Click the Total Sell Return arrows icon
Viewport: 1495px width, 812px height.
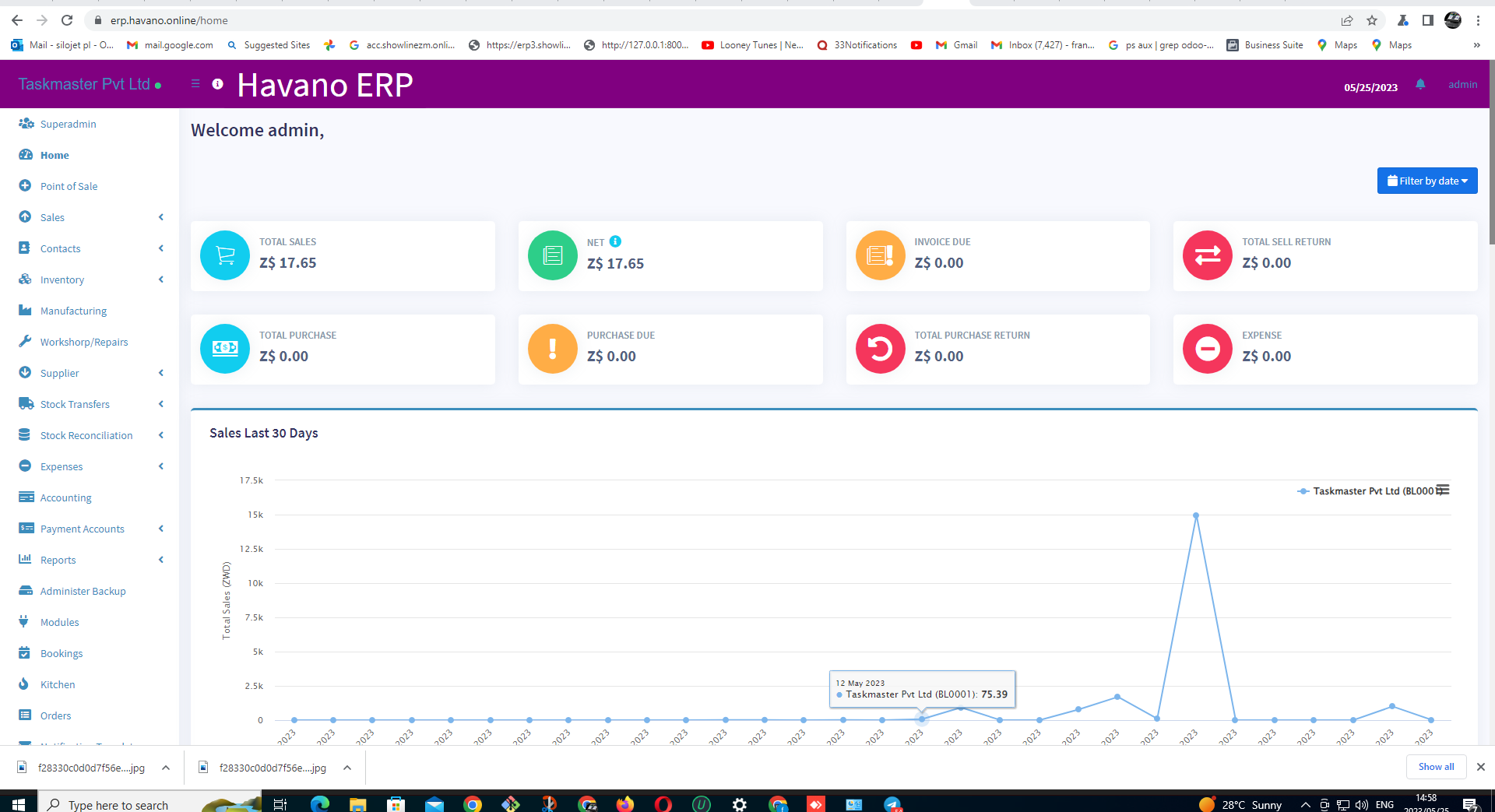[x=1208, y=255]
